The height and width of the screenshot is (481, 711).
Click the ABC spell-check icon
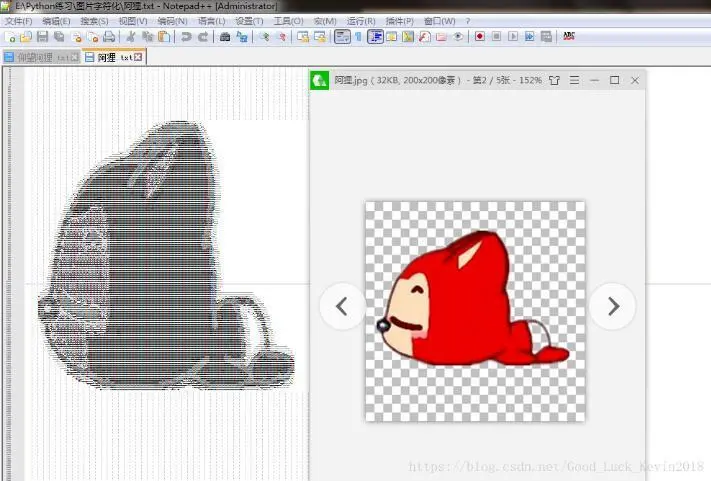click(x=569, y=36)
